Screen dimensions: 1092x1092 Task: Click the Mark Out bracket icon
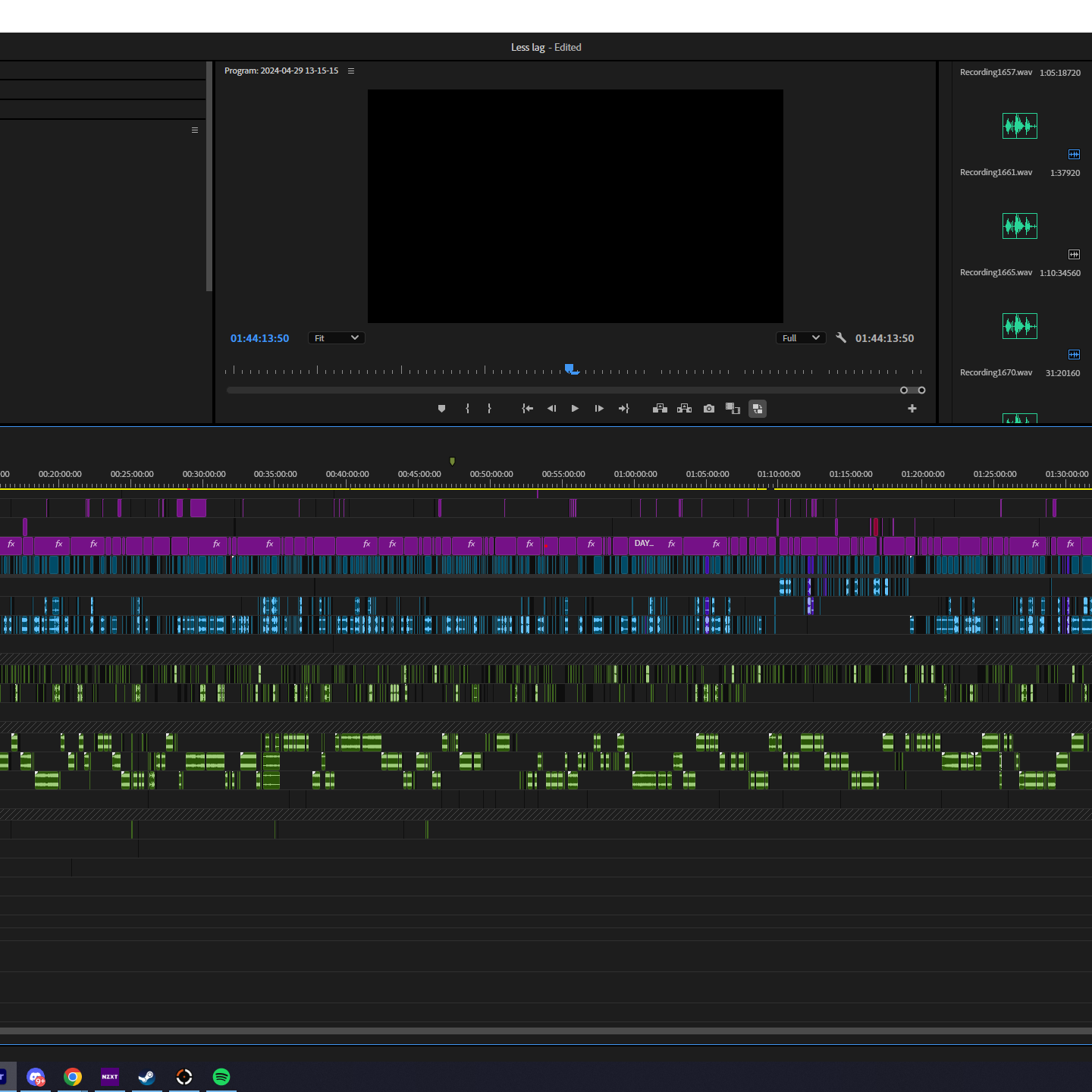pos(489,409)
